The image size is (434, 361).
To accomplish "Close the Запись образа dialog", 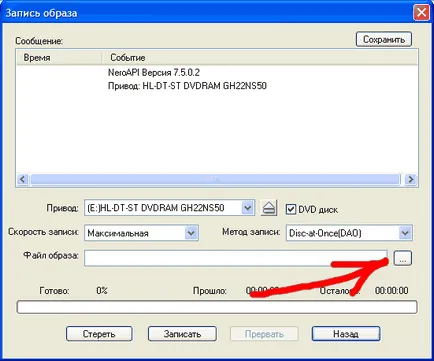I will (421, 13).
